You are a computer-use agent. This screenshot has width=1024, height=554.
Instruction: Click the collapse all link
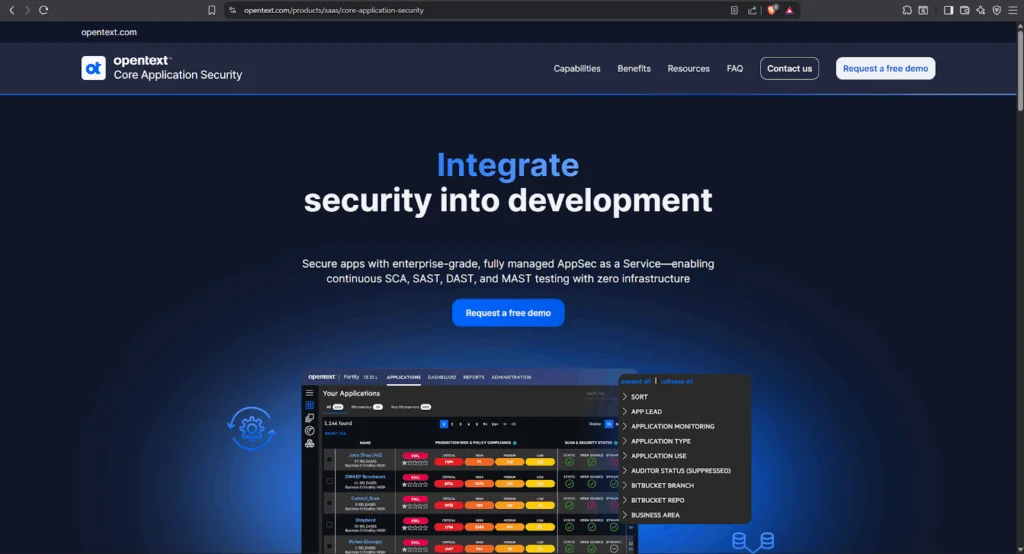point(677,381)
